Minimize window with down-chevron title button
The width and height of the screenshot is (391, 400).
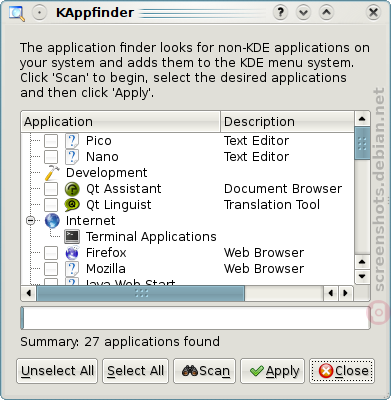point(303,13)
